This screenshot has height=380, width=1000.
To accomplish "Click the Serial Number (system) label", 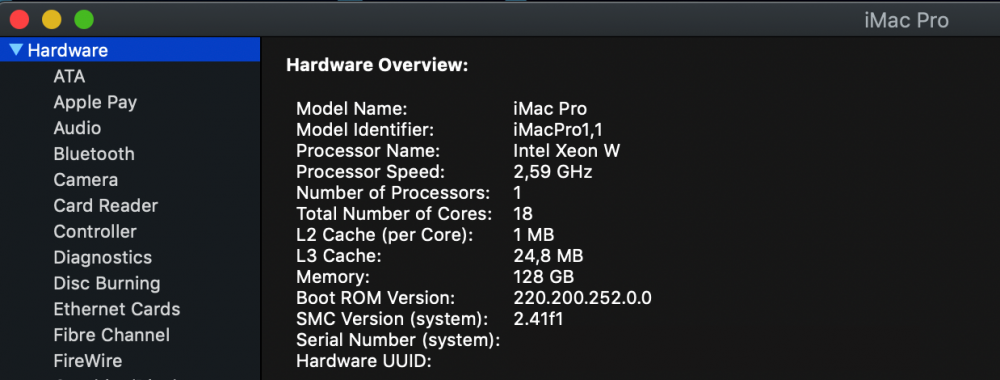I will pos(398,340).
